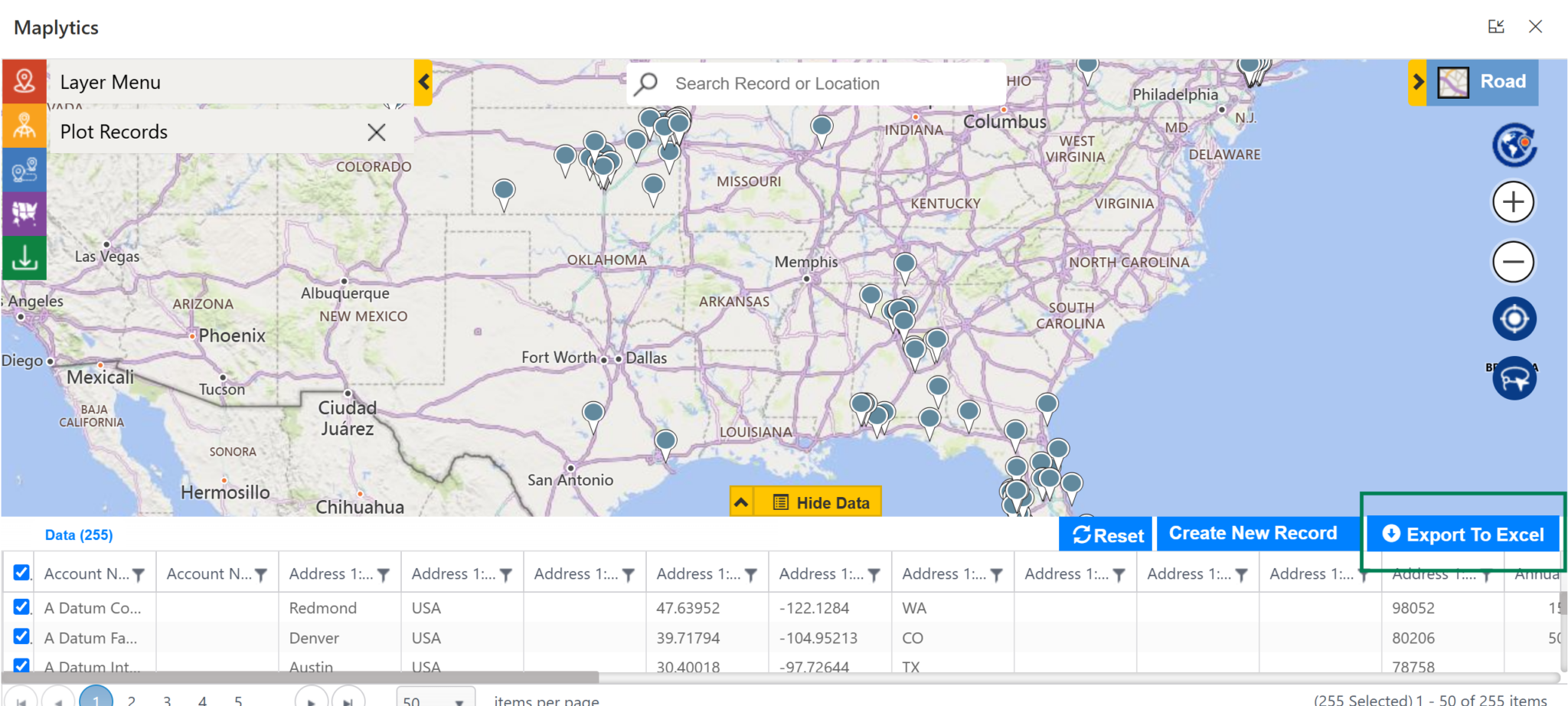Select the purple territory map sidebar icon
Image resolution: width=1568 pixels, height=706 pixels.
(x=24, y=212)
